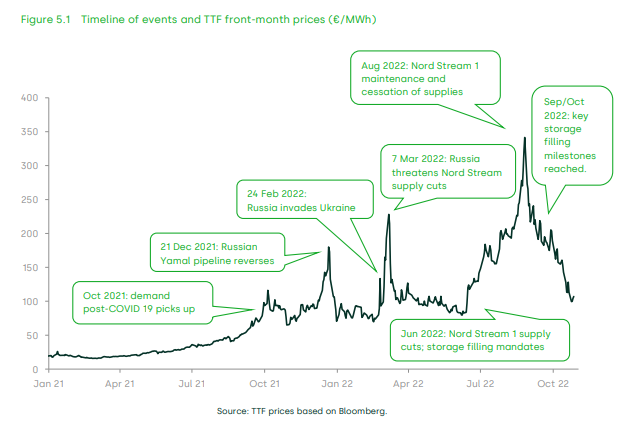
Task: Click the Oct 22 x-axis label
Action: tap(553, 381)
